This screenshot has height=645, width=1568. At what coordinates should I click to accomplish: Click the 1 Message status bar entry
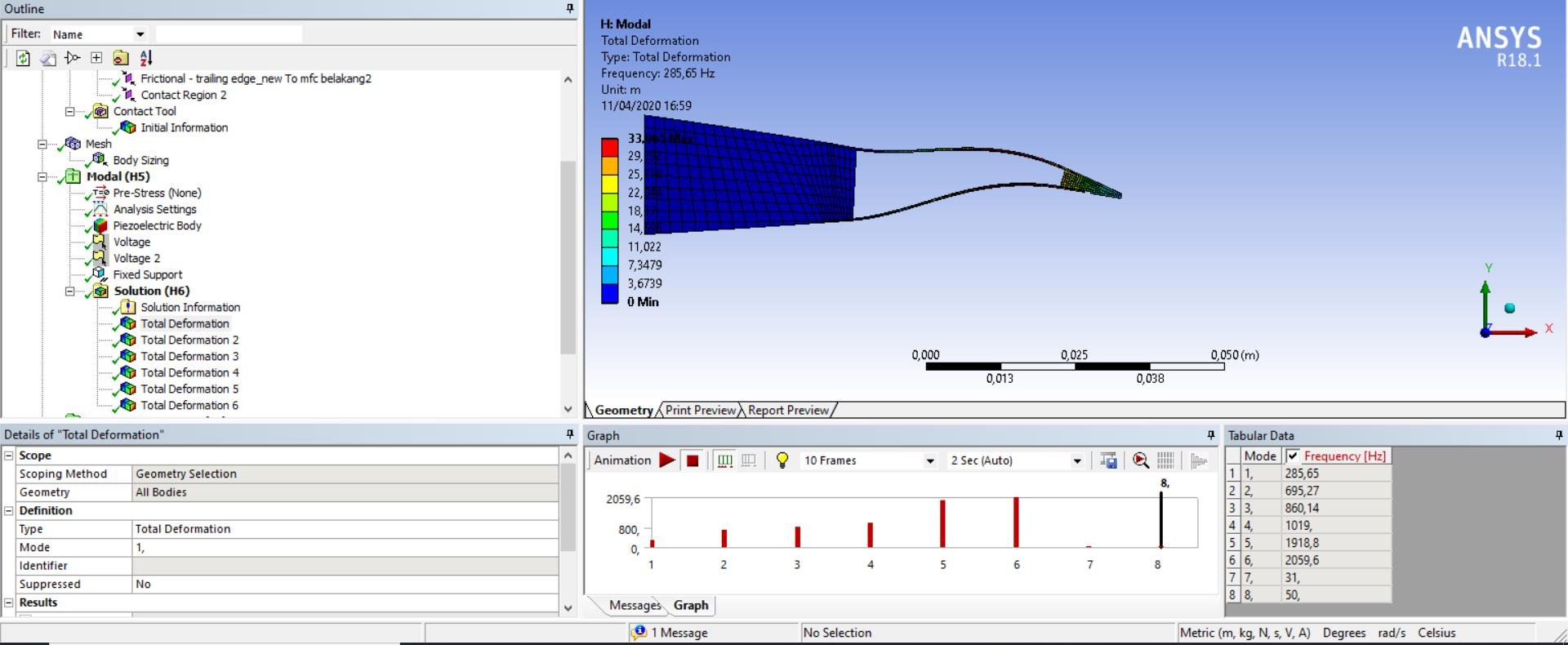pyautogui.click(x=679, y=633)
